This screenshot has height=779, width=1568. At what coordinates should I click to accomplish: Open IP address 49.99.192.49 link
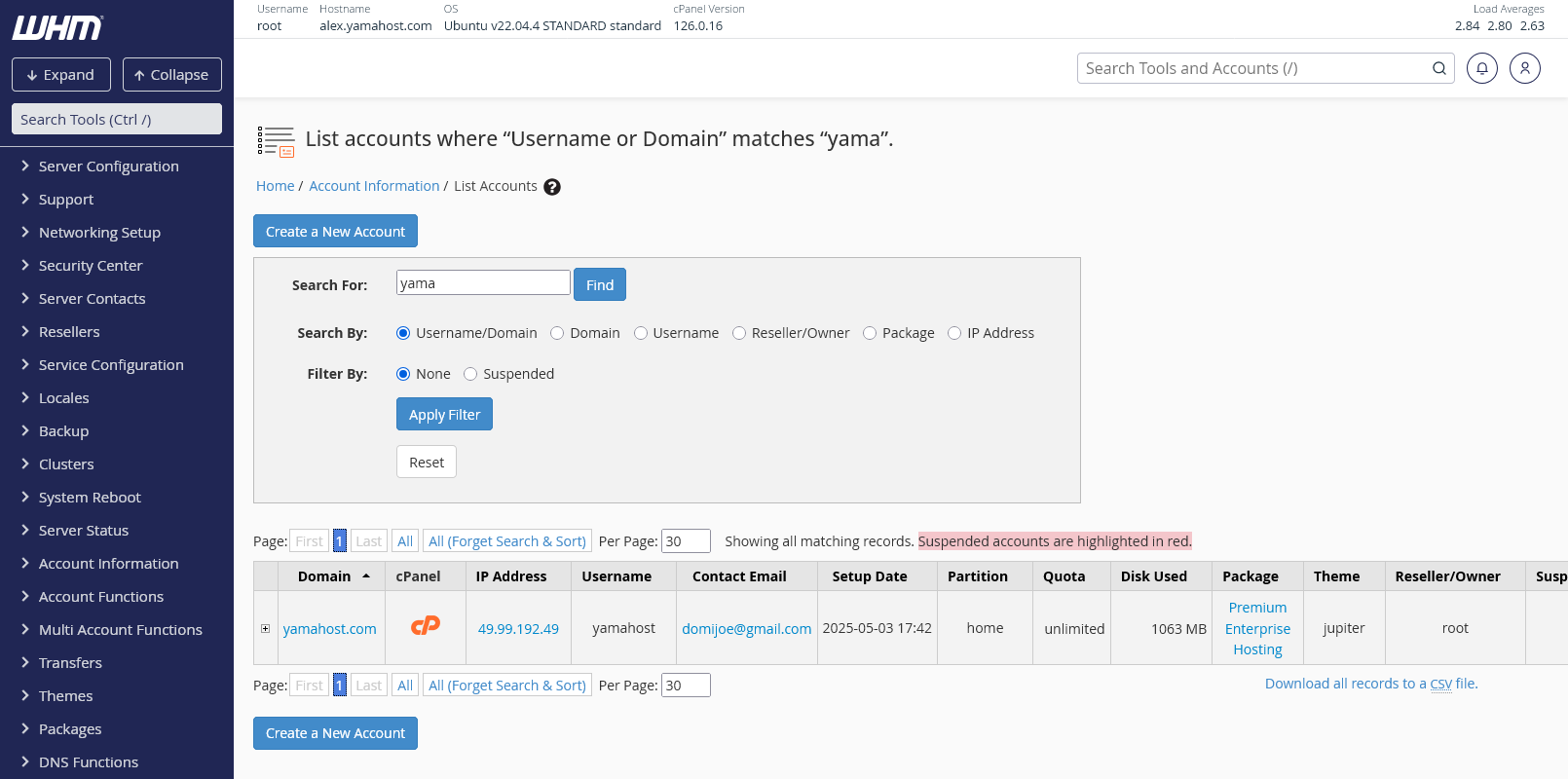point(518,629)
